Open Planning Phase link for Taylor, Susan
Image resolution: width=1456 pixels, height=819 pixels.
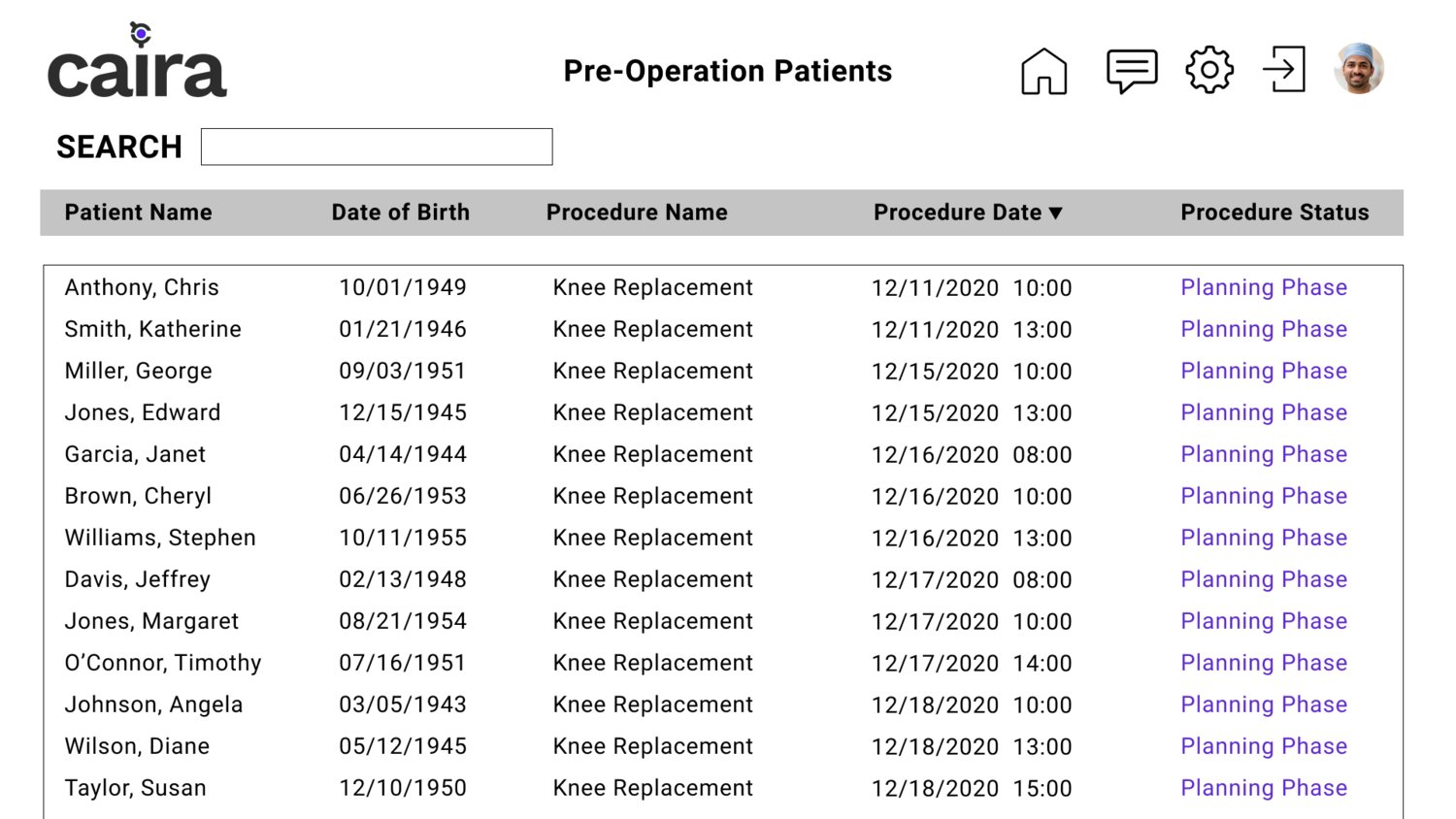pos(1264,788)
